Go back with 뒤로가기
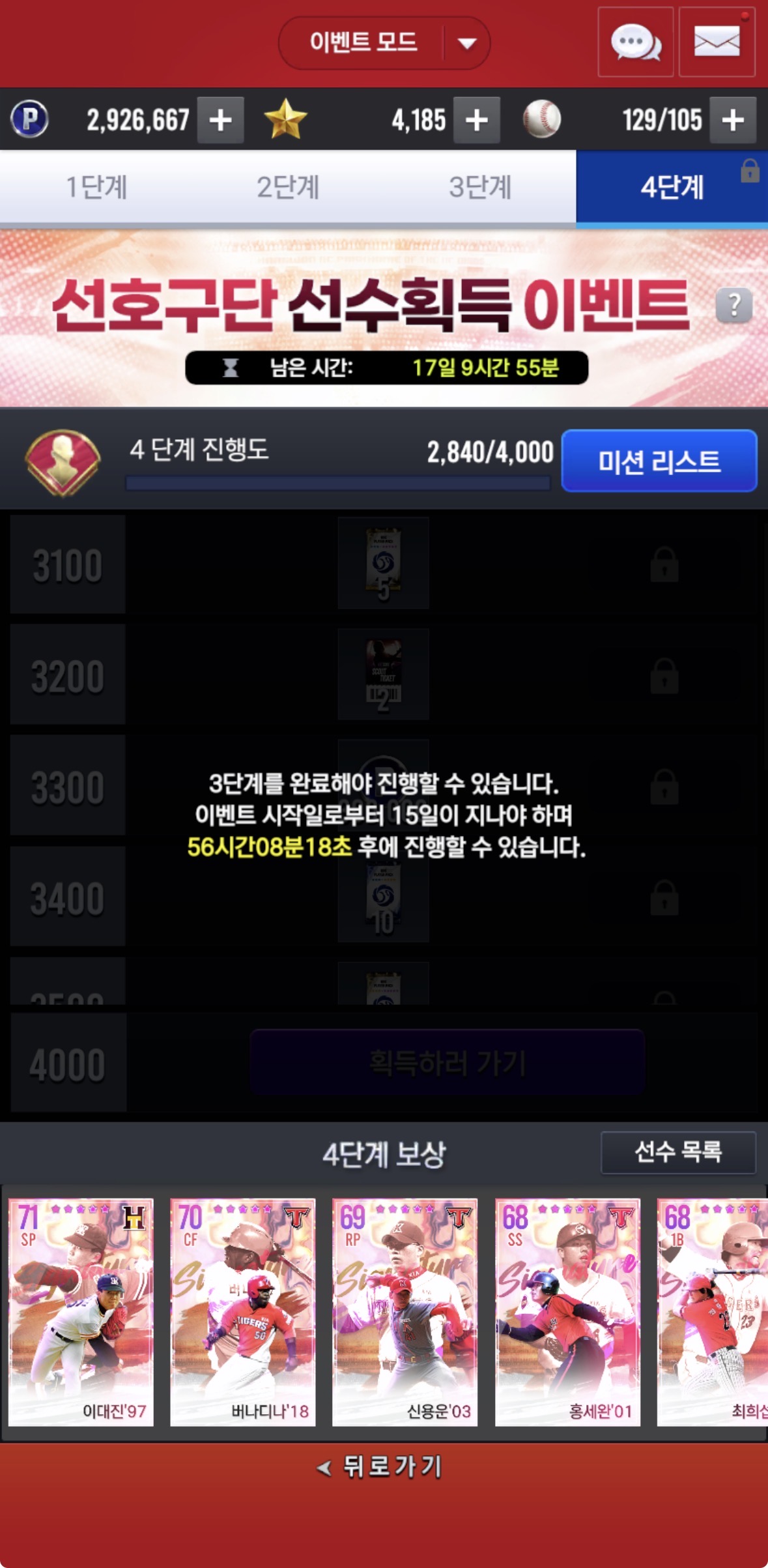Image resolution: width=768 pixels, height=1568 pixels. coord(380,1467)
